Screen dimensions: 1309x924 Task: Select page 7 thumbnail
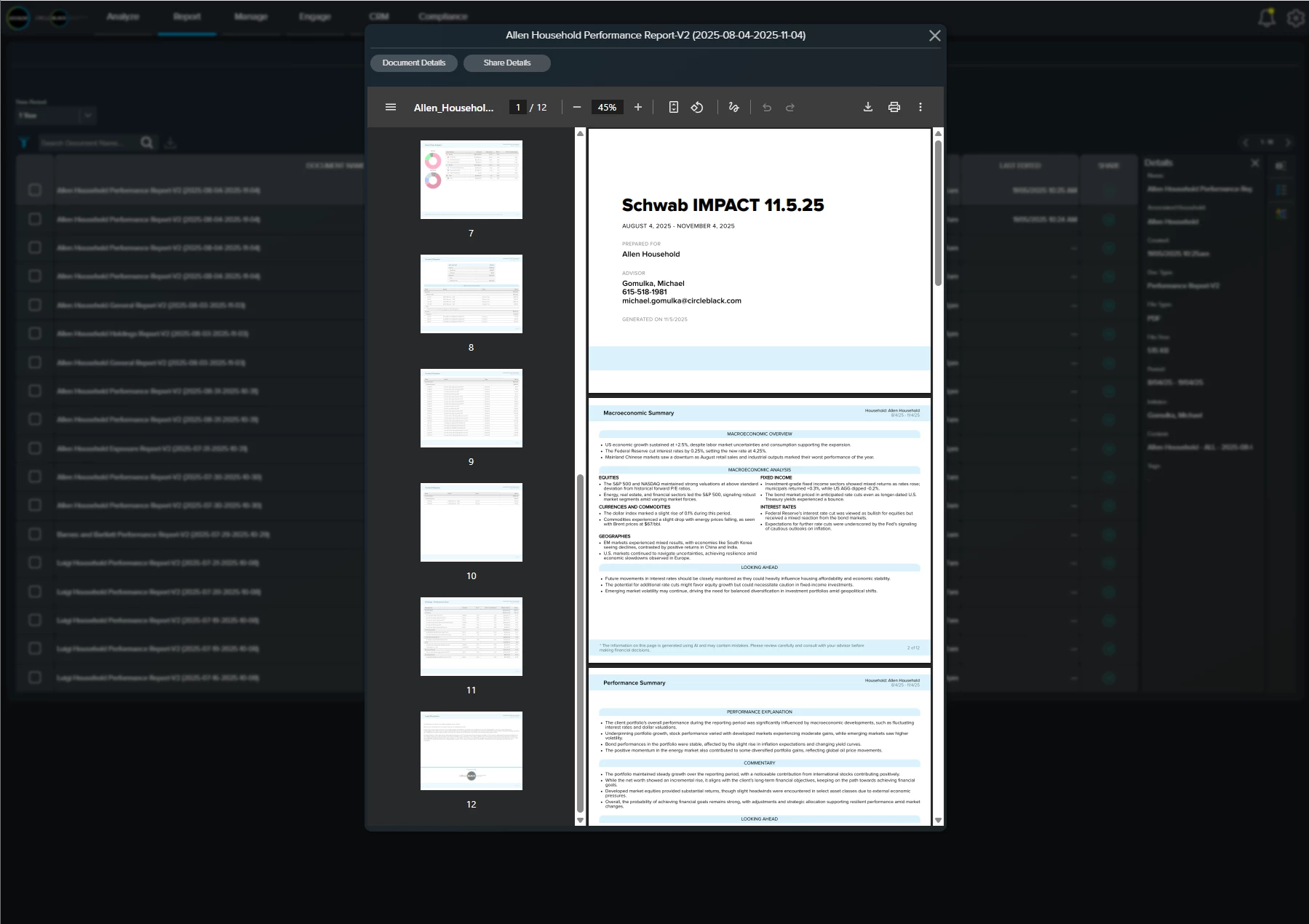(x=472, y=180)
